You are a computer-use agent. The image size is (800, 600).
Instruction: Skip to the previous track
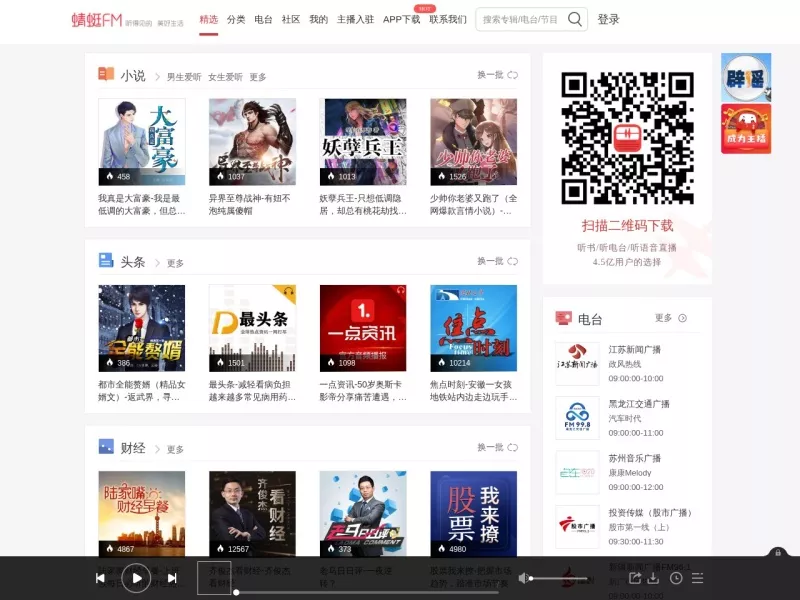(x=101, y=578)
